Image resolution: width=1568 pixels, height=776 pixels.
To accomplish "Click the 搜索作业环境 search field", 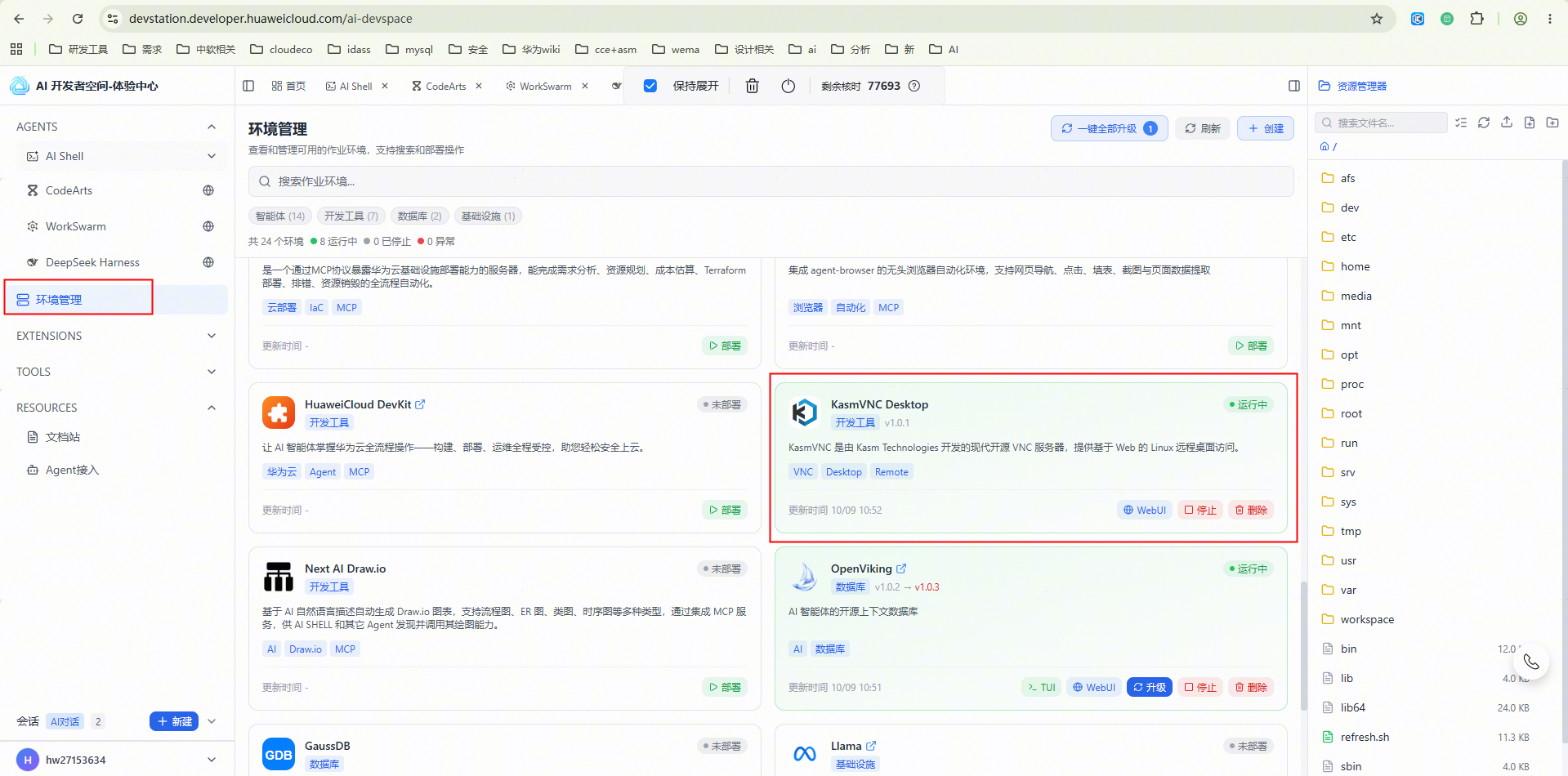I will [x=771, y=181].
